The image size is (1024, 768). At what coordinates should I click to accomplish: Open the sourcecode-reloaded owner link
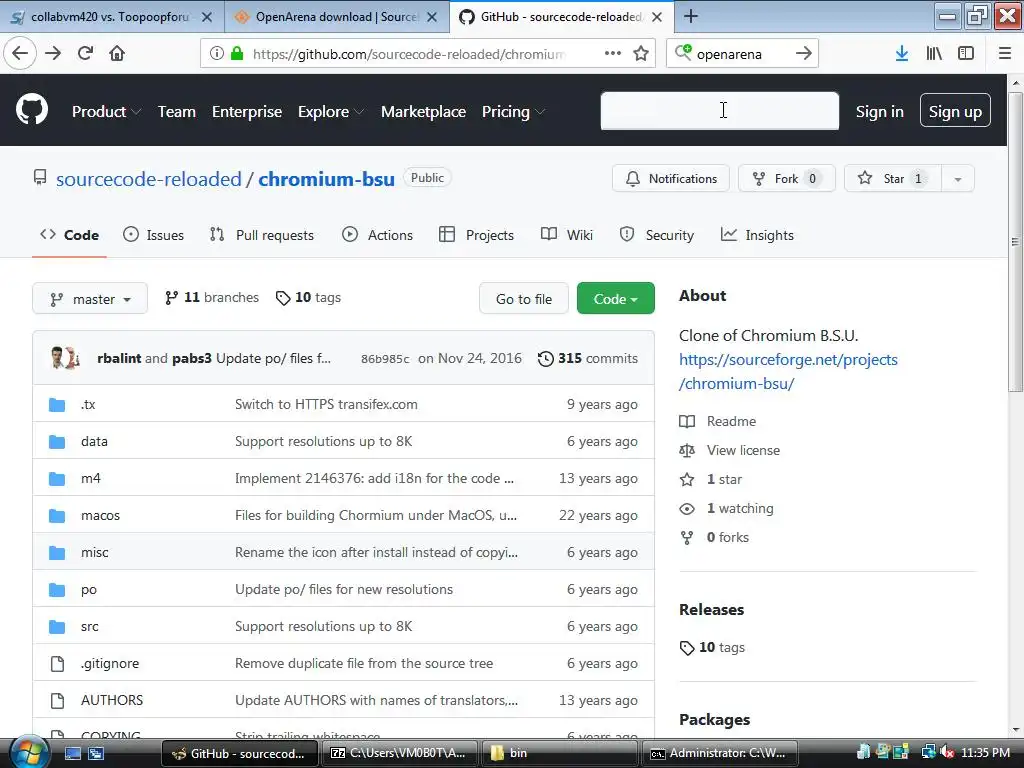[148, 179]
